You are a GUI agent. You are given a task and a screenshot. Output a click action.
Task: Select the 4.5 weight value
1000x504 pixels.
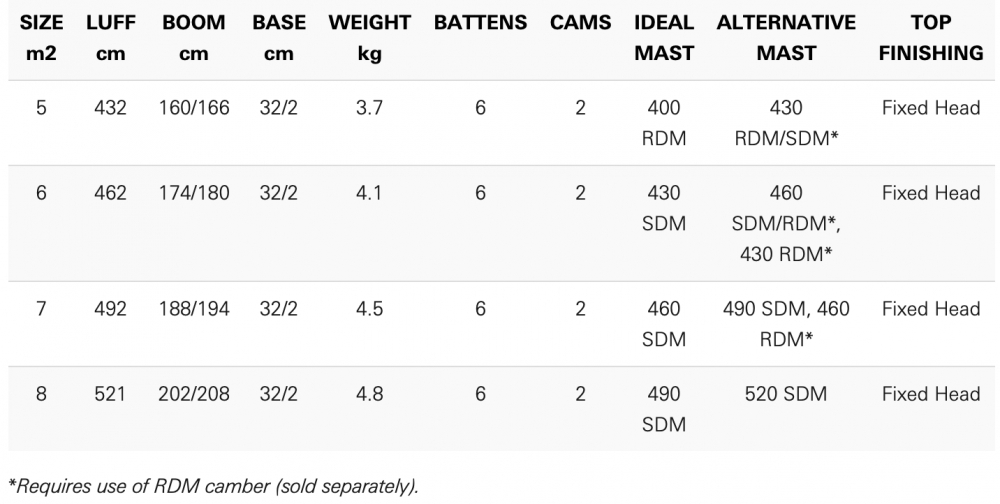tap(369, 309)
